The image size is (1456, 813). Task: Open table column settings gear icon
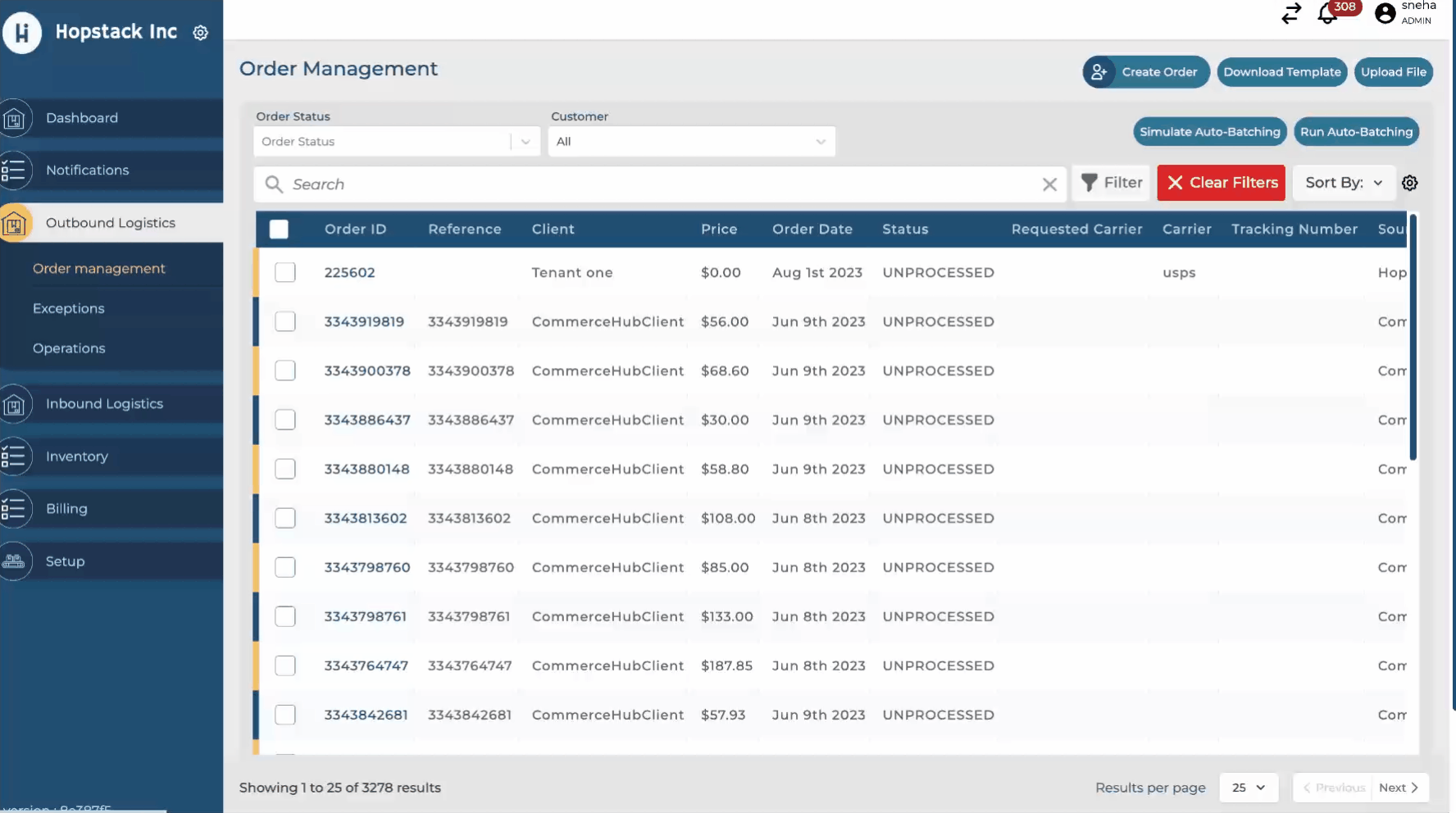pos(1409,183)
